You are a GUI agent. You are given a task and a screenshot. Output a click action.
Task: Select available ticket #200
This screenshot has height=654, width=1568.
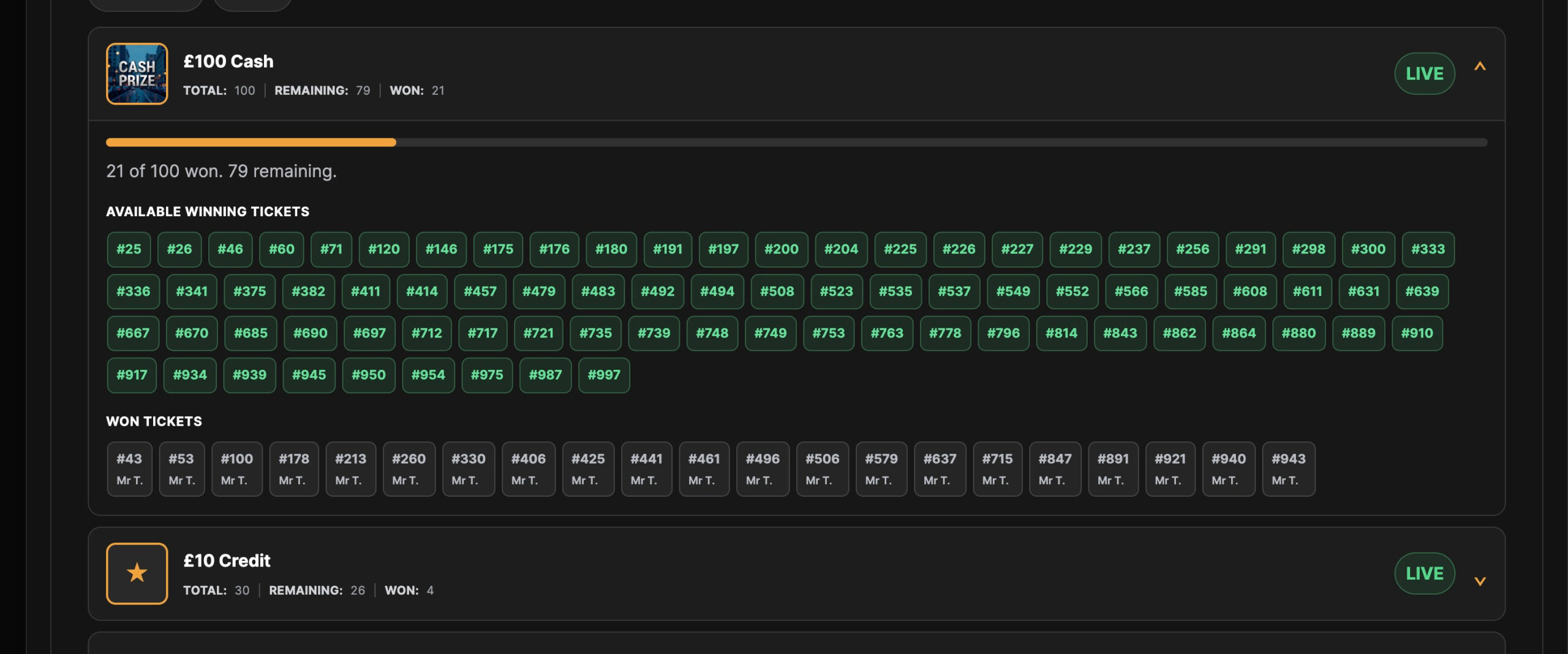pos(782,249)
